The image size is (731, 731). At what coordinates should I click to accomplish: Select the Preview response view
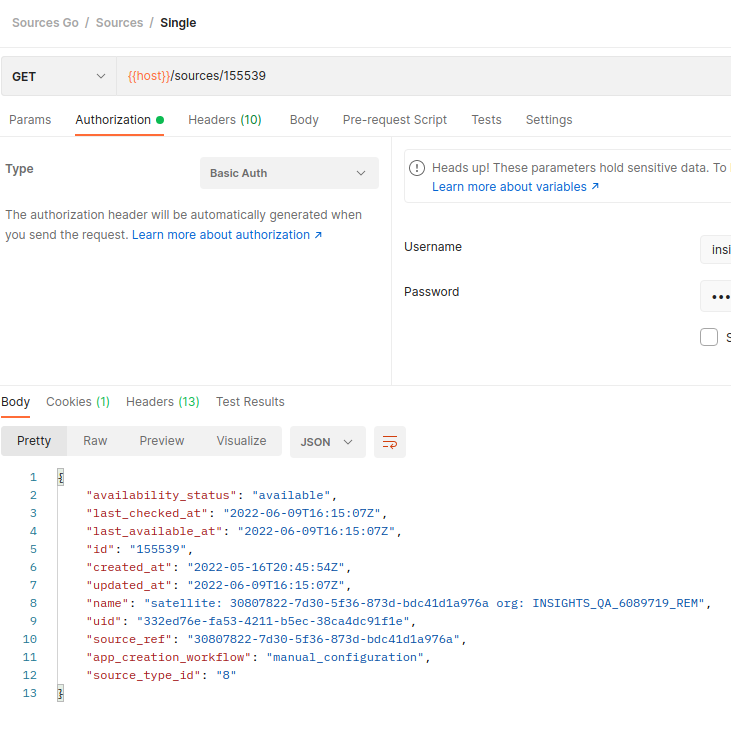pyautogui.click(x=162, y=441)
